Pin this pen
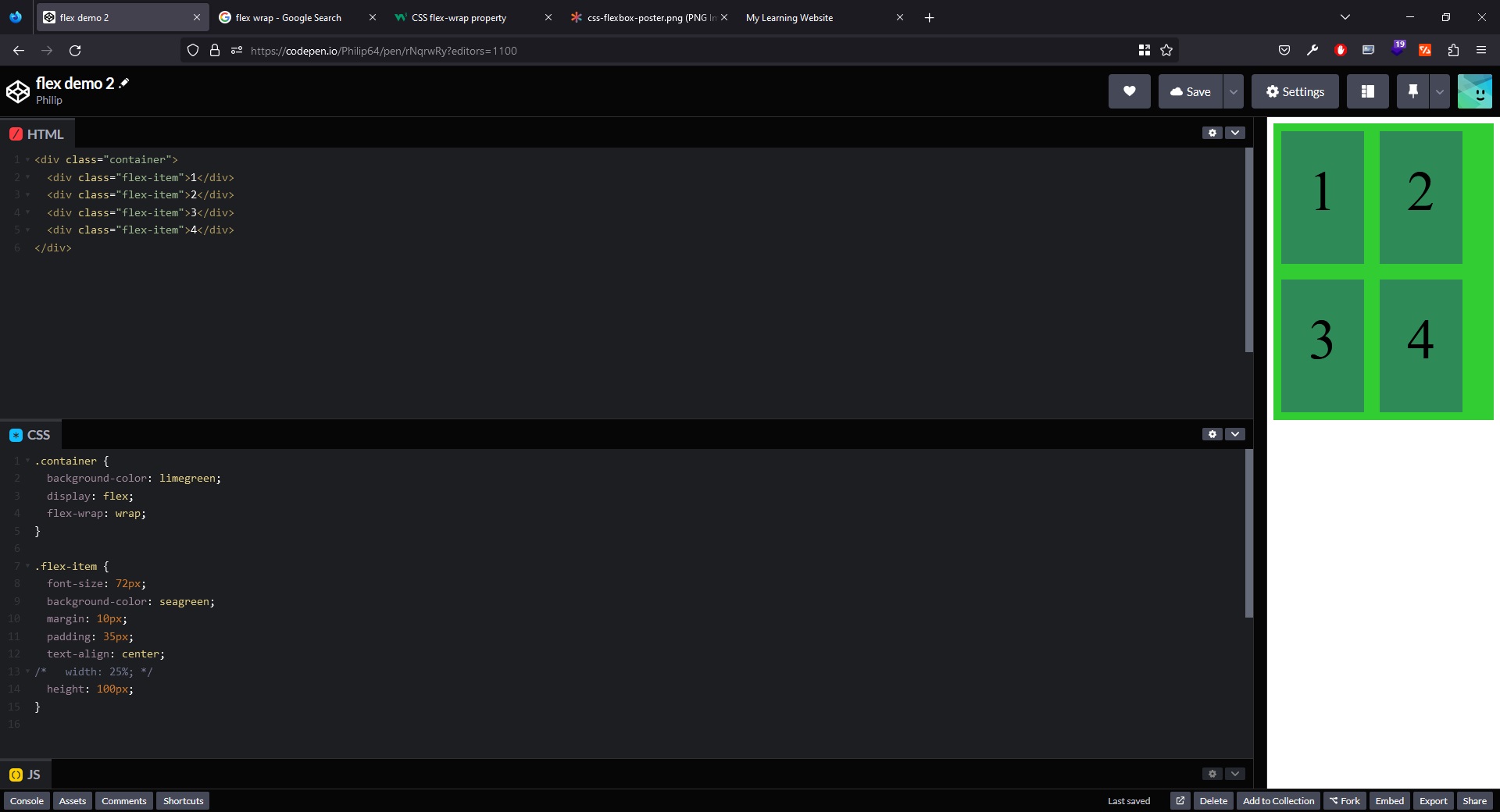Screen dimensions: 1500x812 tap(1412, 91)
